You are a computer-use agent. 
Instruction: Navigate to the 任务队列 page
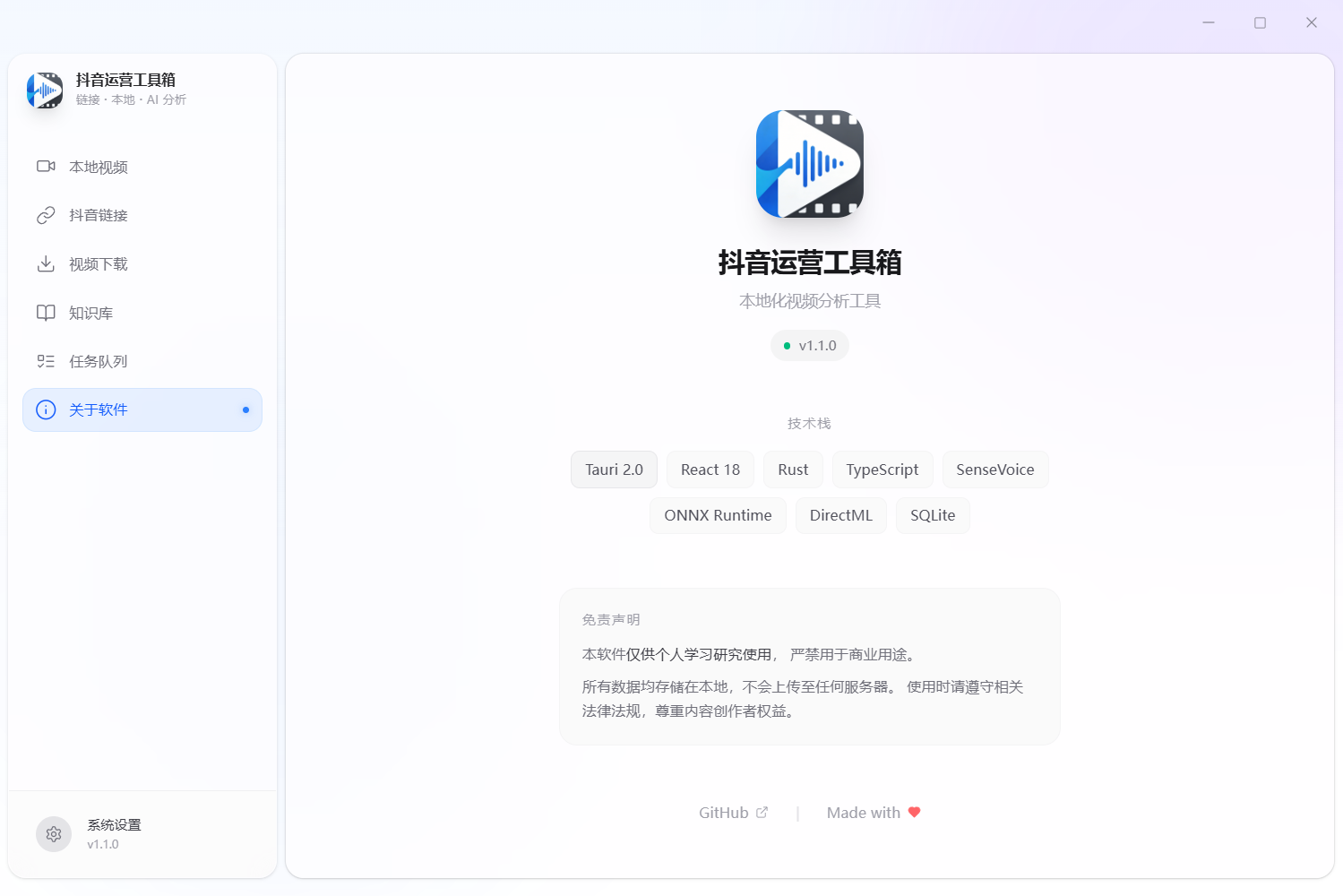99,360
